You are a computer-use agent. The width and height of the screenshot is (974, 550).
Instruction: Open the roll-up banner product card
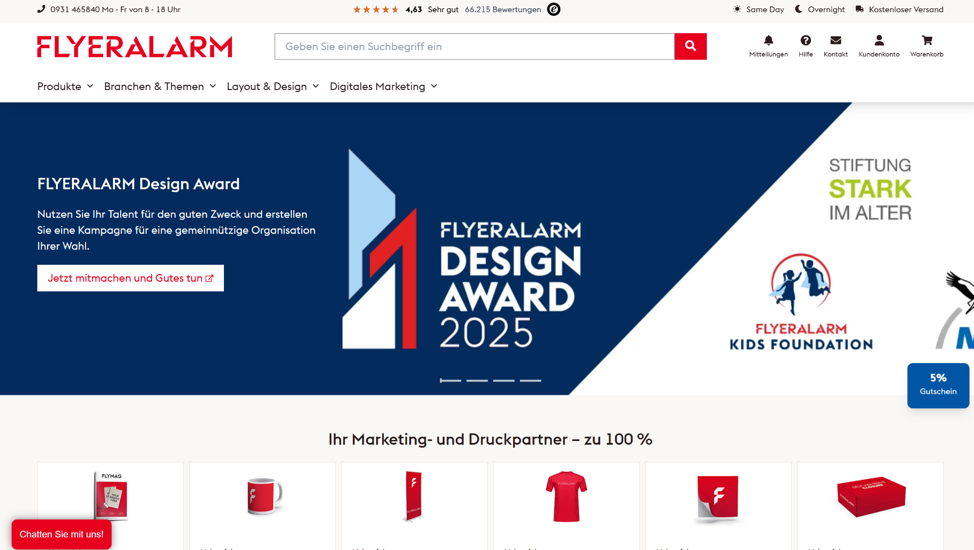(414, 506)
